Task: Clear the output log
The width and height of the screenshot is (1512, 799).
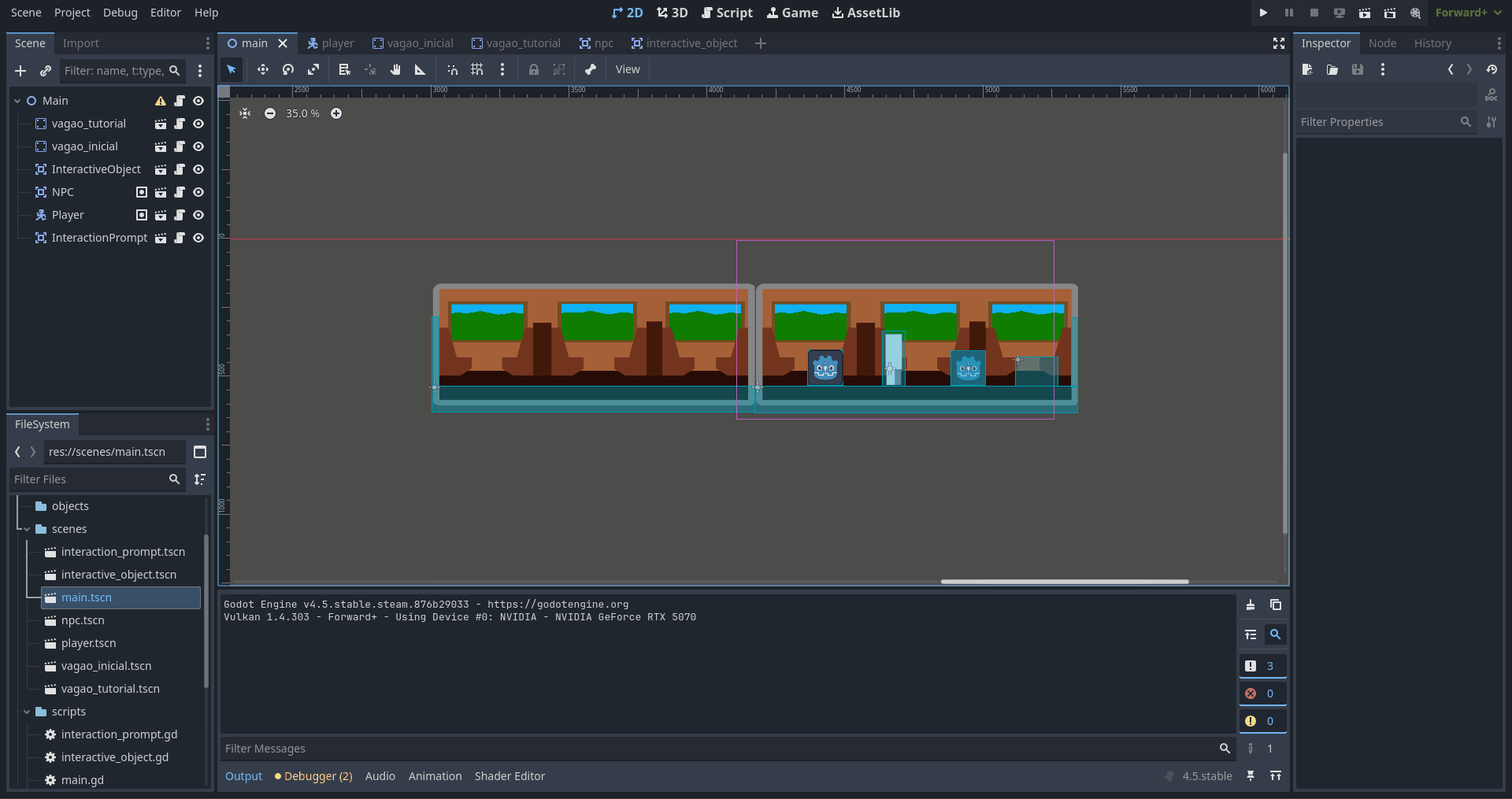Action: [x=1251, y=605]
